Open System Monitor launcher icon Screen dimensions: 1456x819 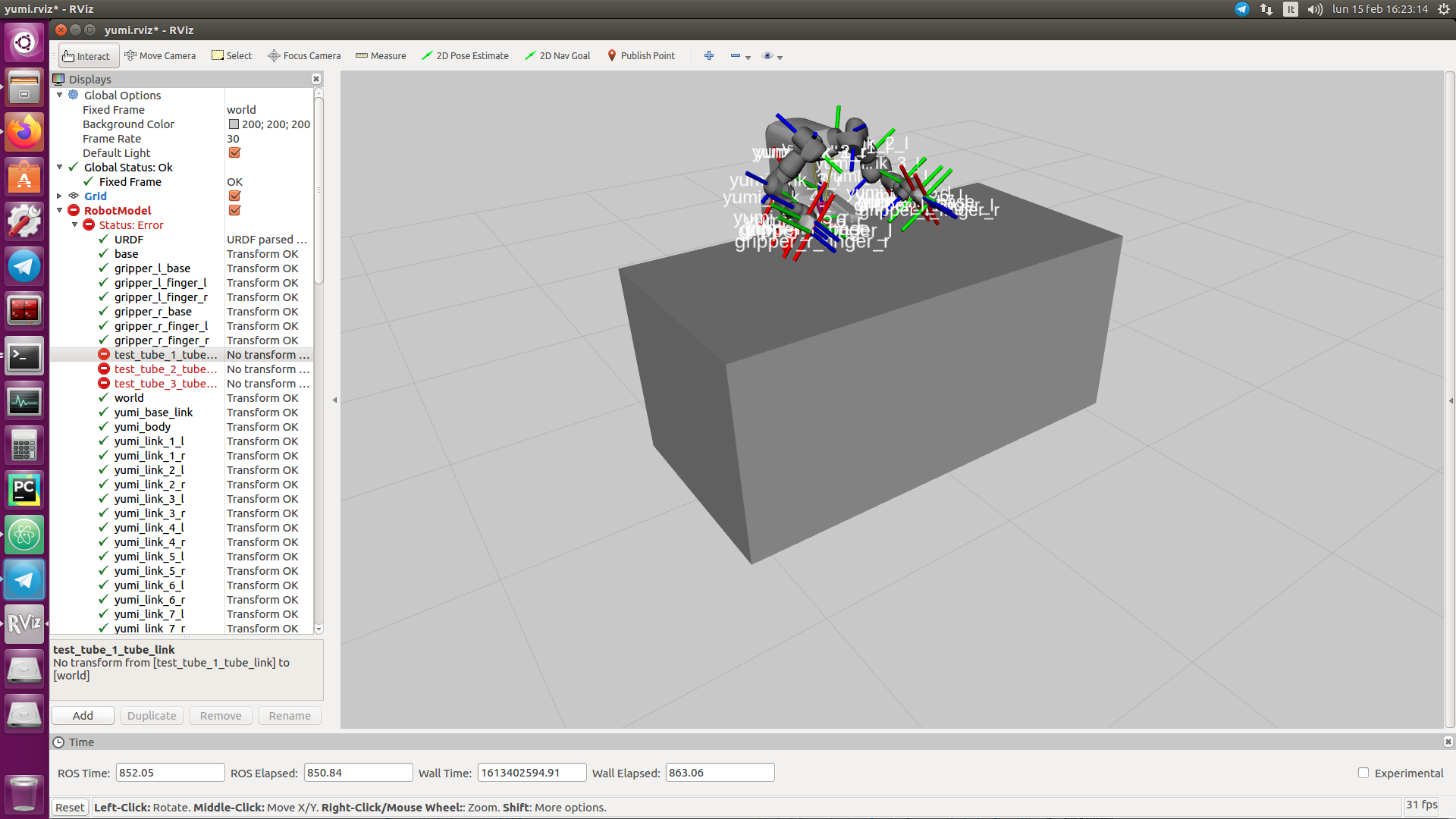(24, 401)
